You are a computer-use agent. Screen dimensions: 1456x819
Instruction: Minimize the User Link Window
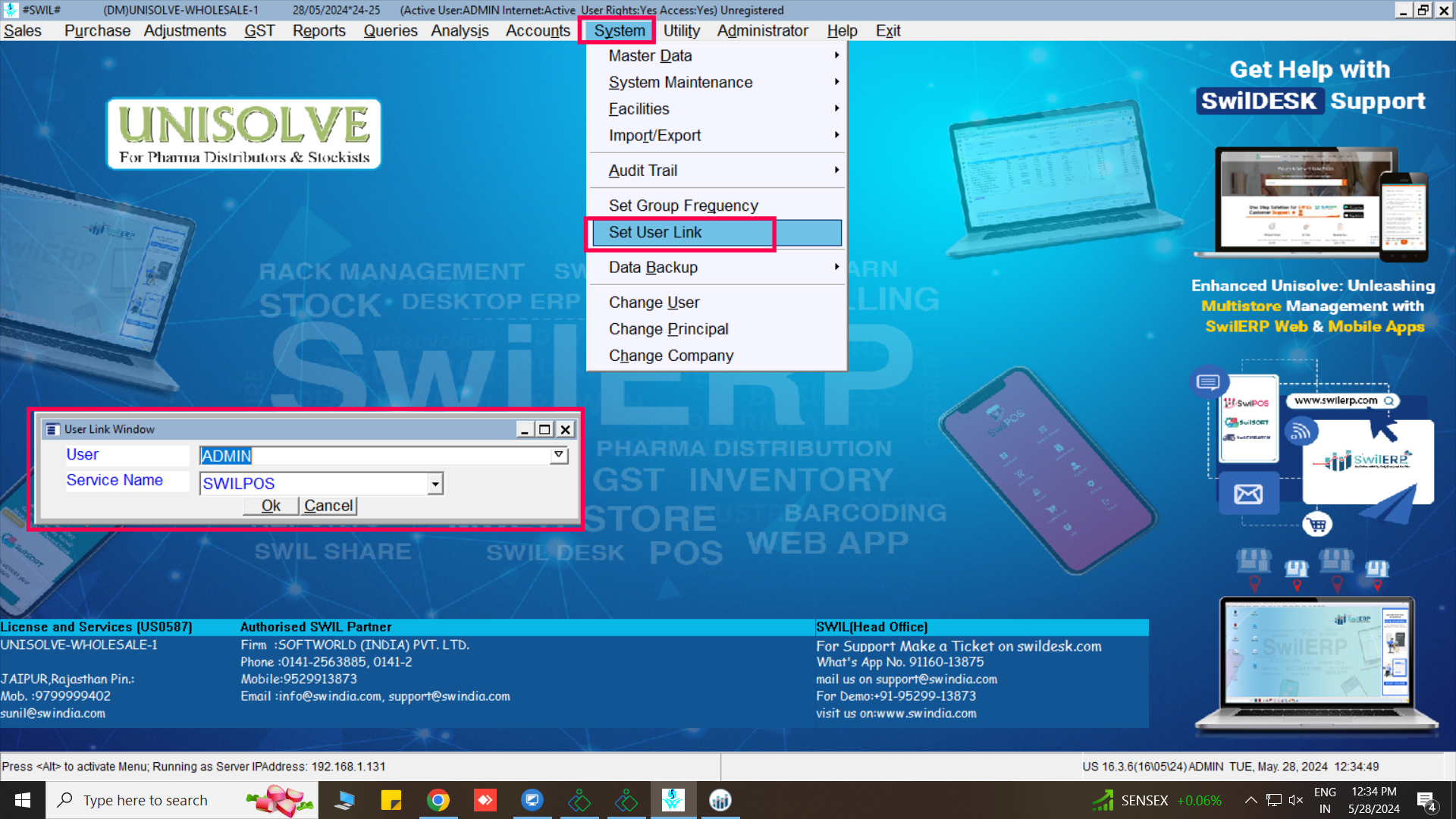point(524,429)
